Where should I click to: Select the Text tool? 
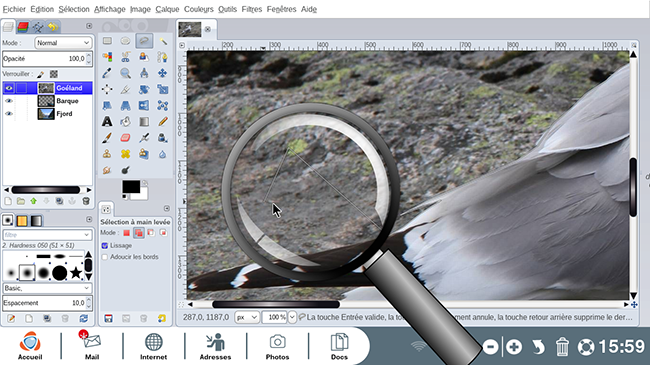pyautogui.click(x=107, y=122)
